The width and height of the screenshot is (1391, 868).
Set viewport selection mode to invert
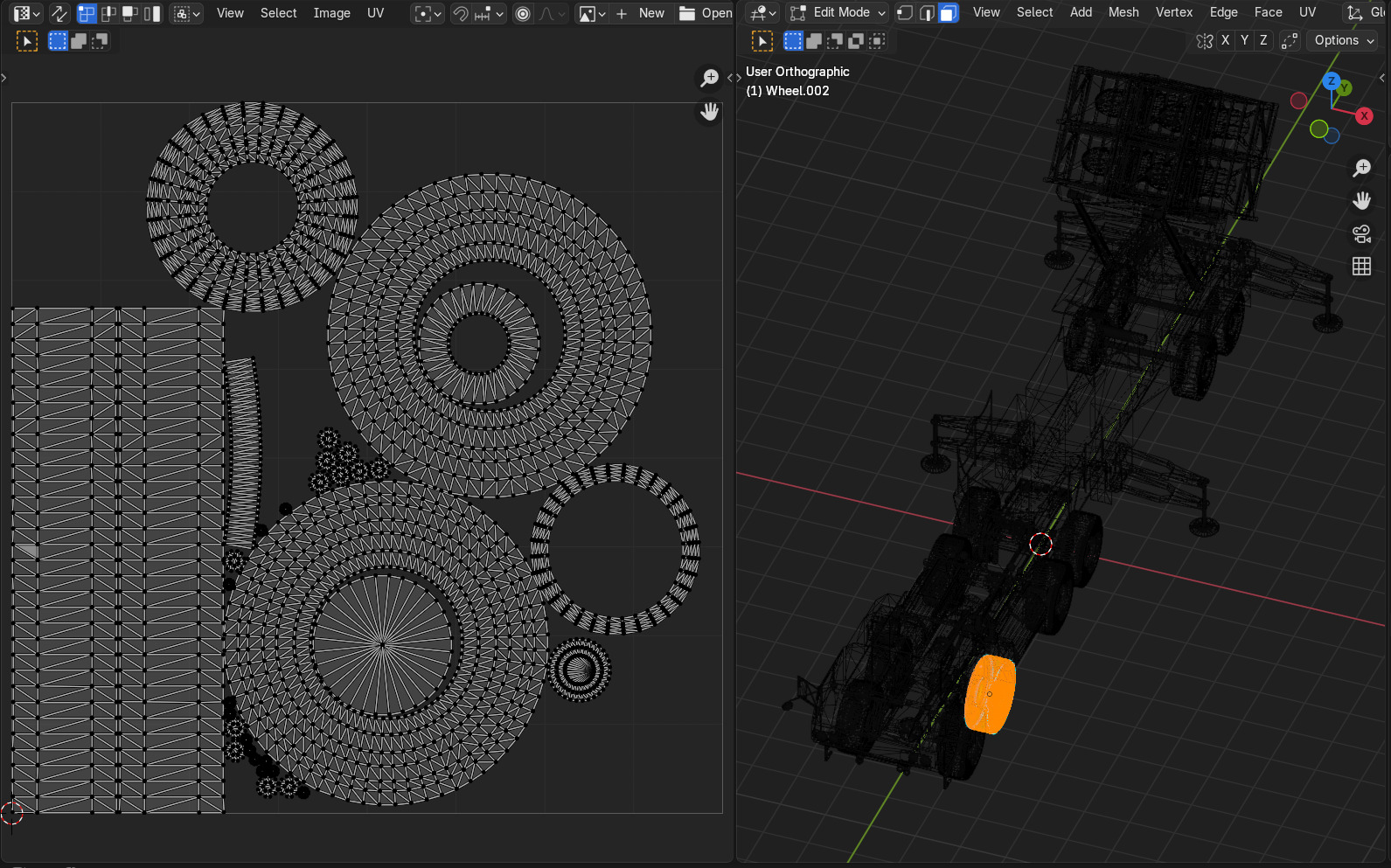[856, 41]
